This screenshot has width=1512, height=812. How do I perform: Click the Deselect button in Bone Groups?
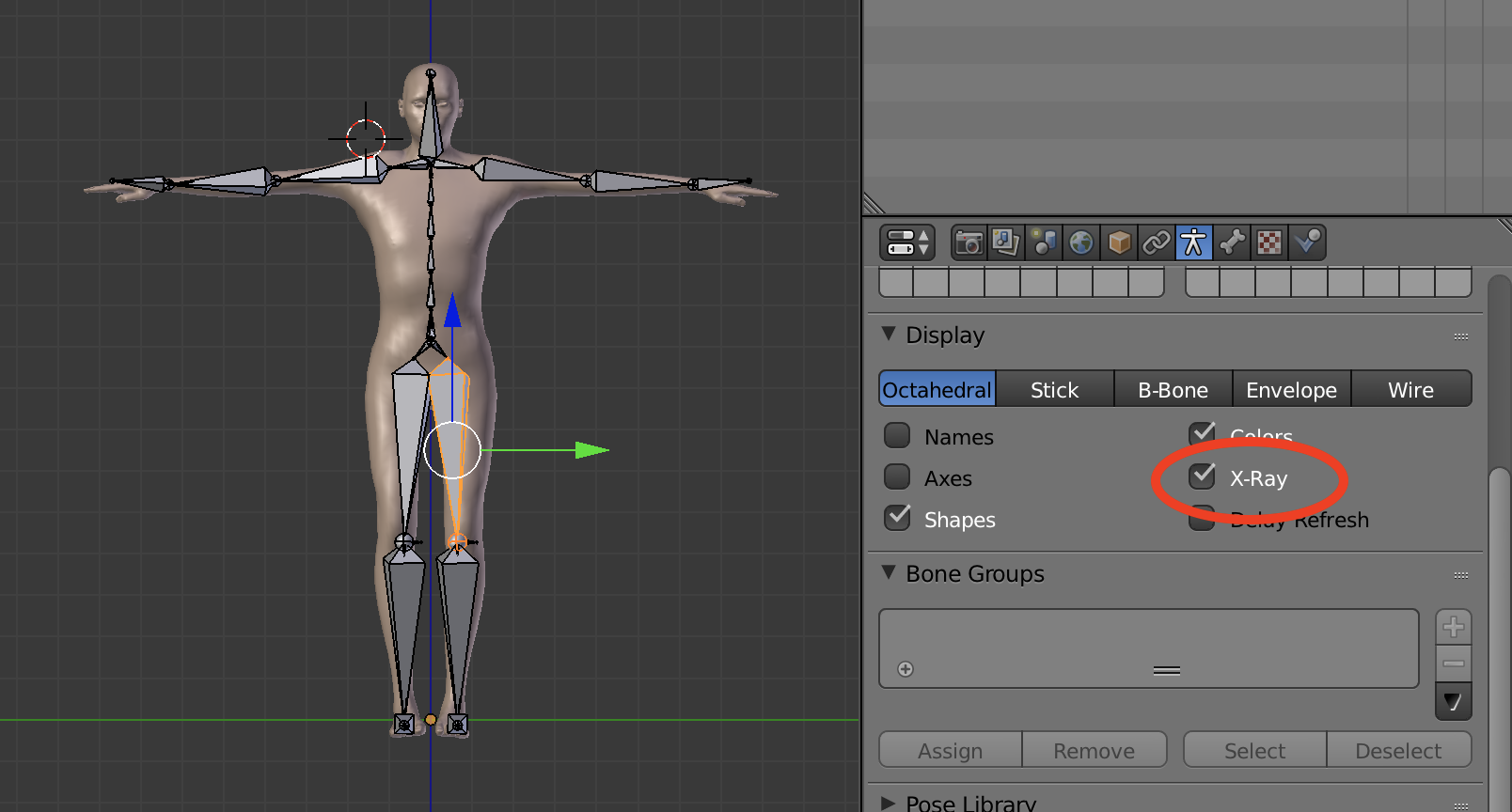tap(1399, 750)
